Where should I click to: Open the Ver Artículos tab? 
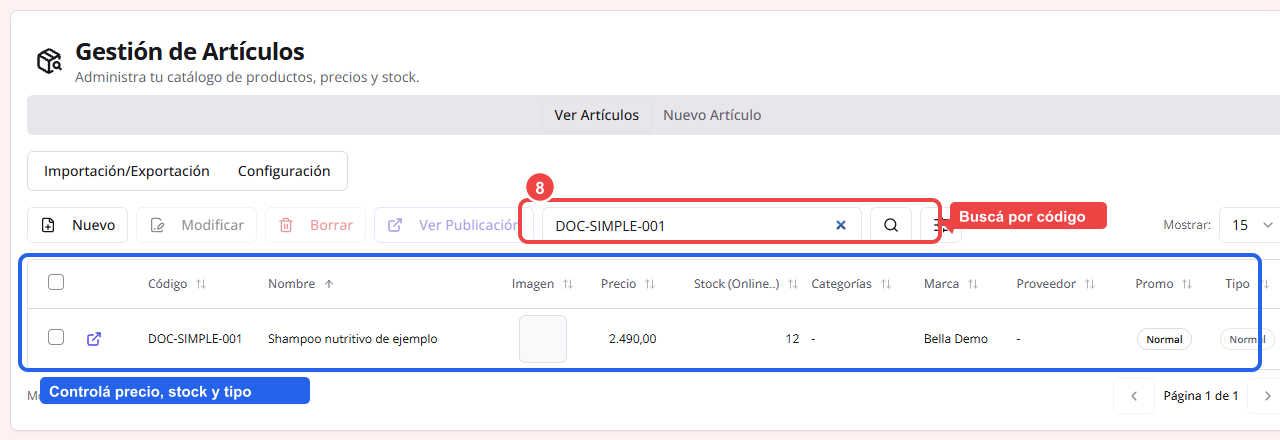(x=596, y=115)
